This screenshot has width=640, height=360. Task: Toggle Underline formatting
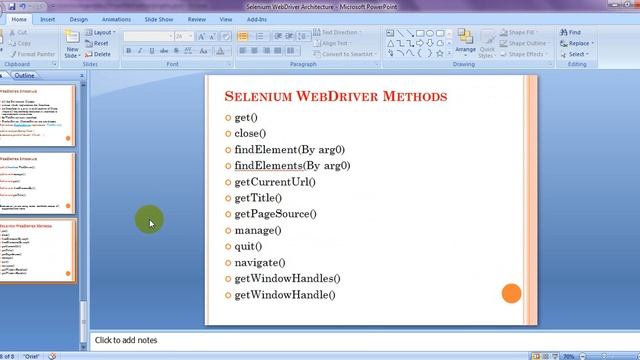151,51
